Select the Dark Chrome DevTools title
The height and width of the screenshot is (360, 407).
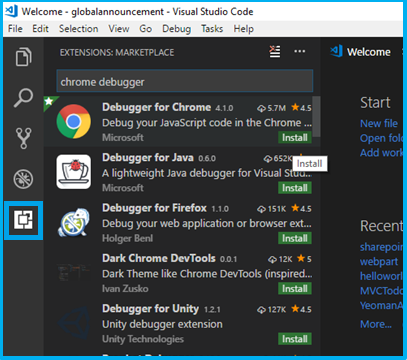(x=159, y=258)
